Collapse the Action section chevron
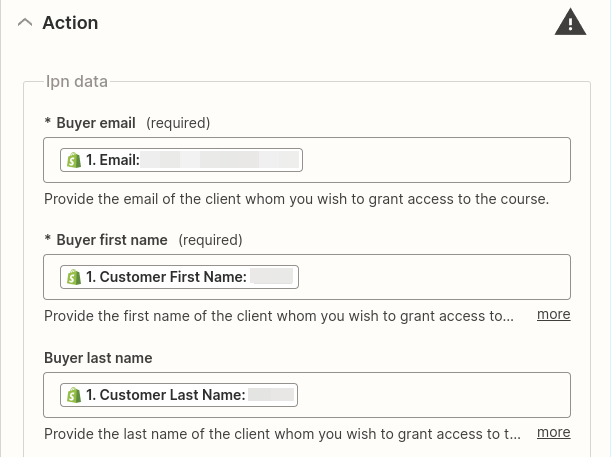The image size is (611, 457). [25, 23]
